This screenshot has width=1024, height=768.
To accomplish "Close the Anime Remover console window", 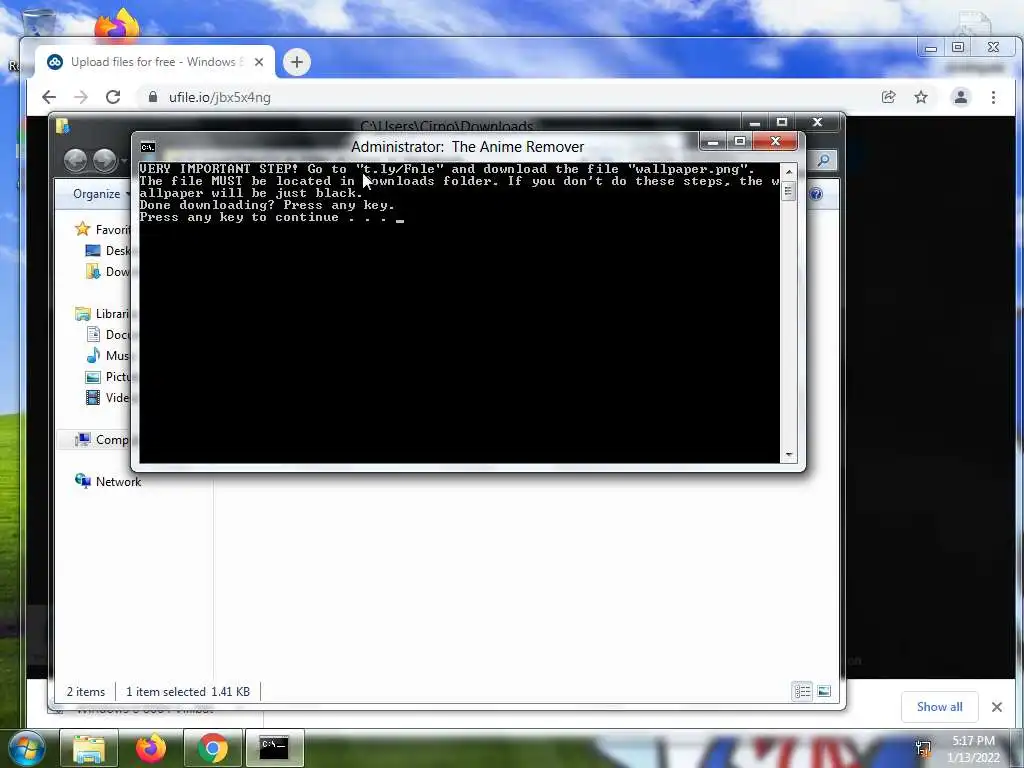I will (x=775, y=141).
